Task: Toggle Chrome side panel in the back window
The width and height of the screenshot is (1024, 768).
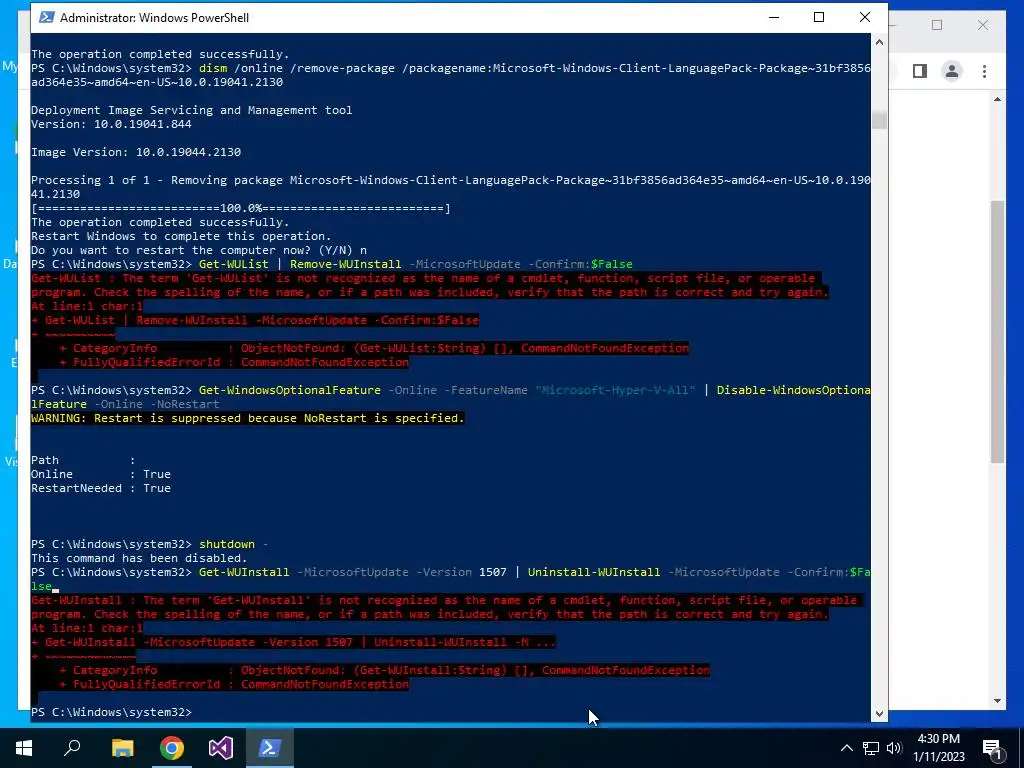Action: 920,71
